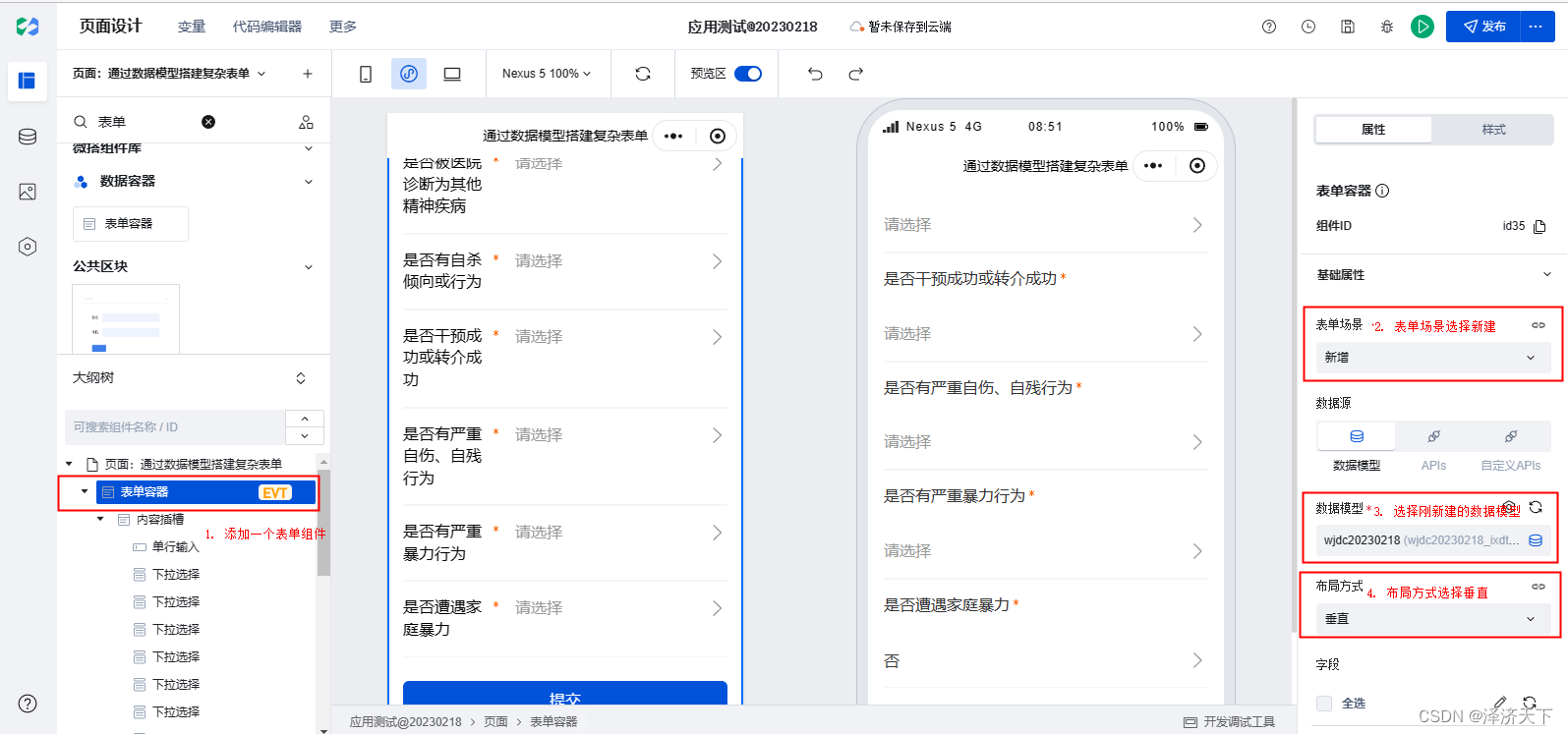Clear the component search text
Image resolution: width=1568 pixels, height=734 pixels.
point(208,122)
